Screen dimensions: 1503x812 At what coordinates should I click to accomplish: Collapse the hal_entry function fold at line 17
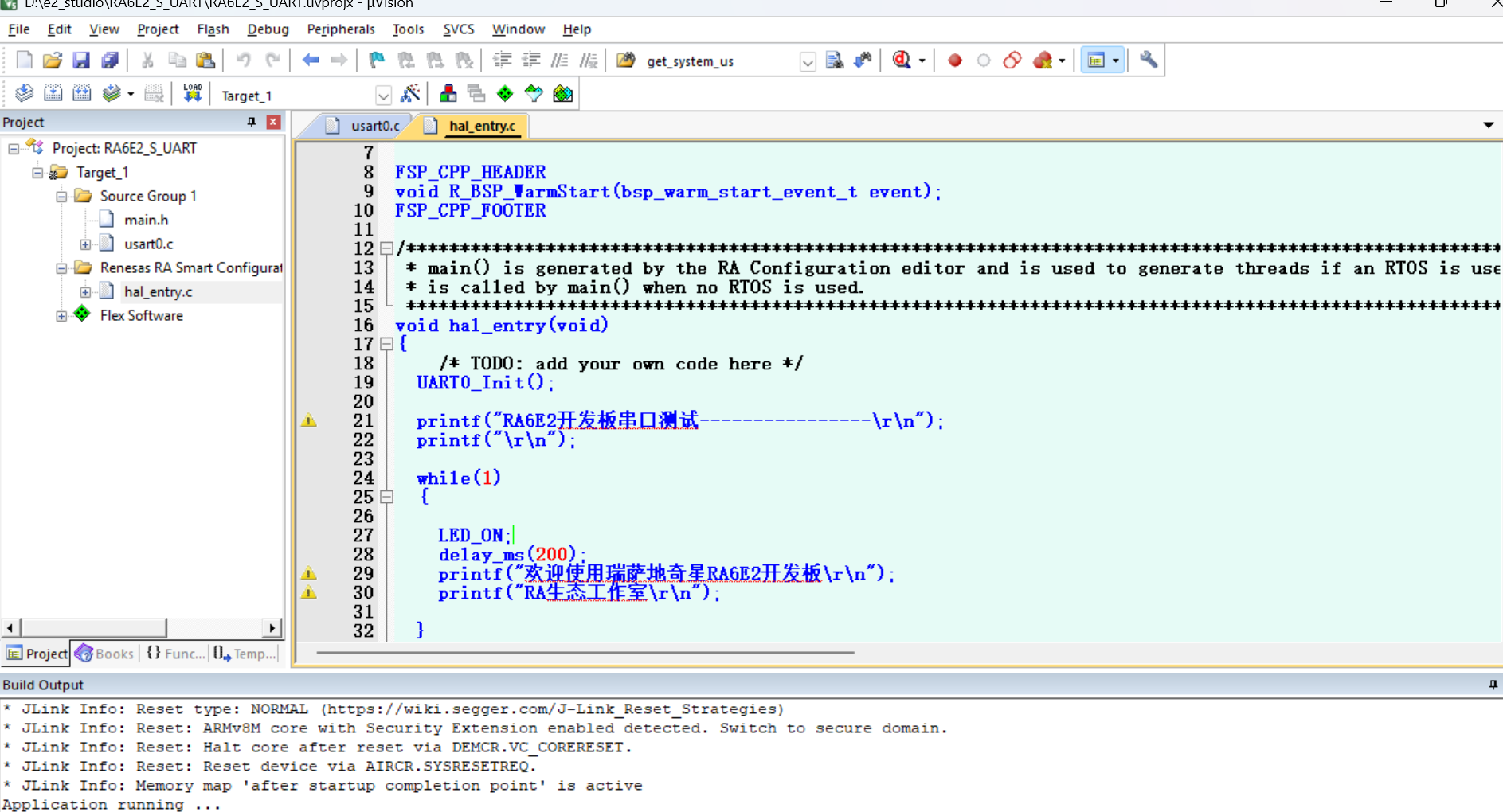coord(386,344)
